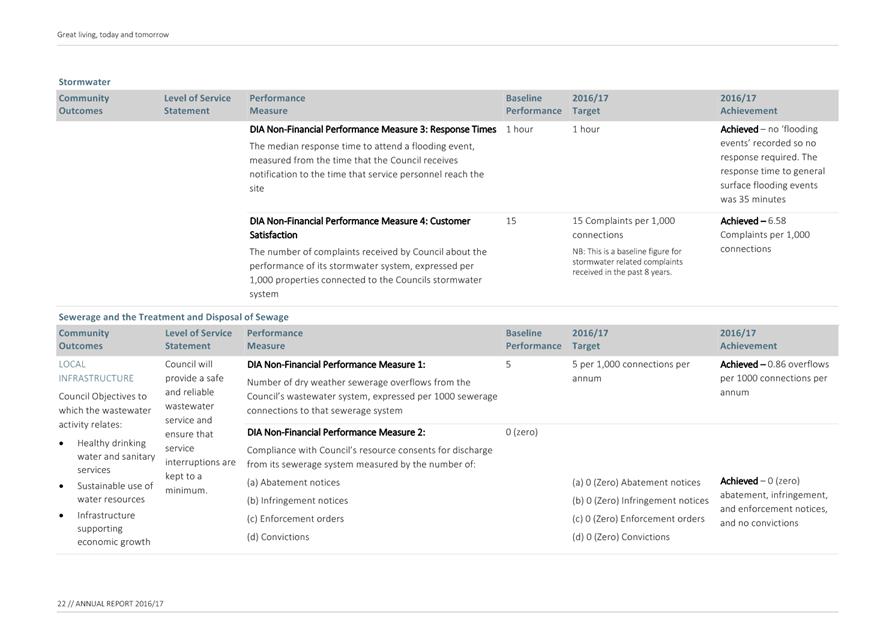Viewport: 895px width, 638px height.
Task: Click 'Compliance with Council's resource consents' description
Action: pos(370,458)
